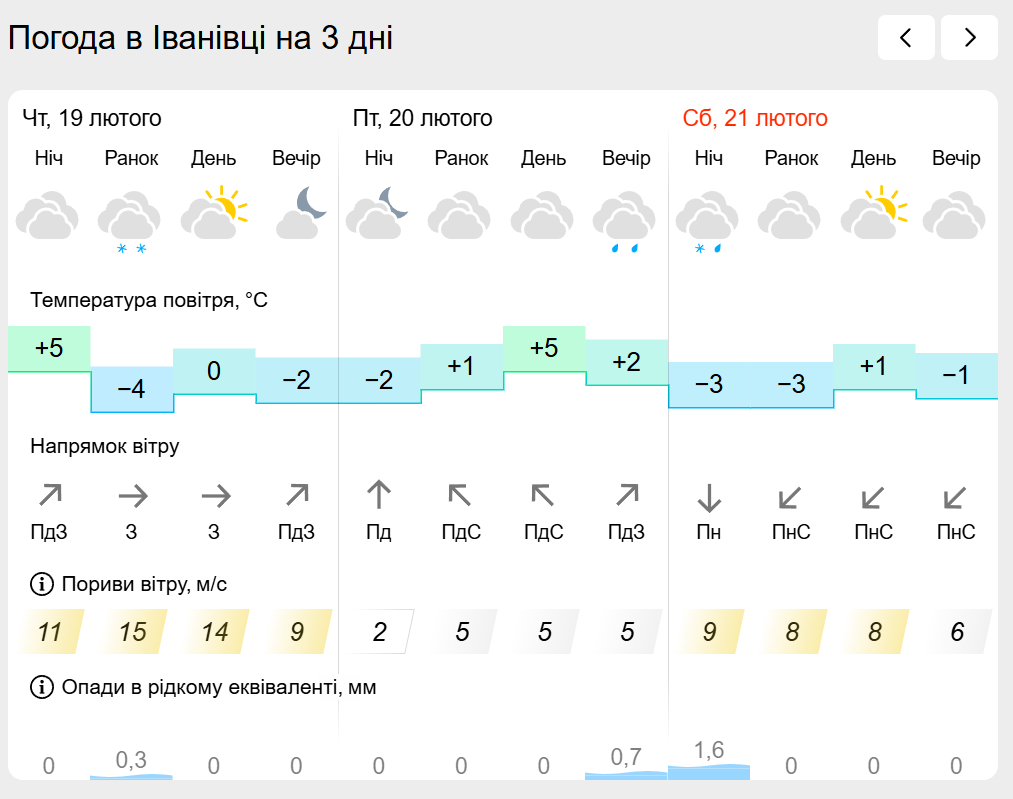1013x799 pixels.
Task: Click Thursday day sunny-cloudy weather icon
Action: [x=214, y=212]
